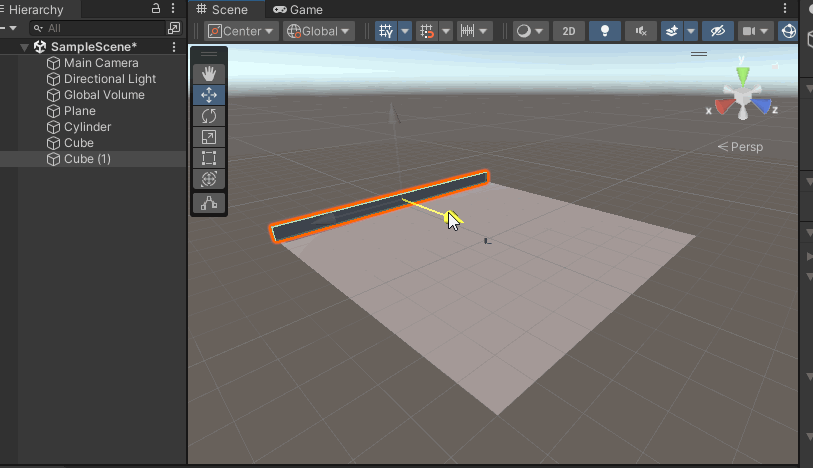Click the Directional Light cube icon
This screenshot has width=813, height=468.
tap(53, 79)
